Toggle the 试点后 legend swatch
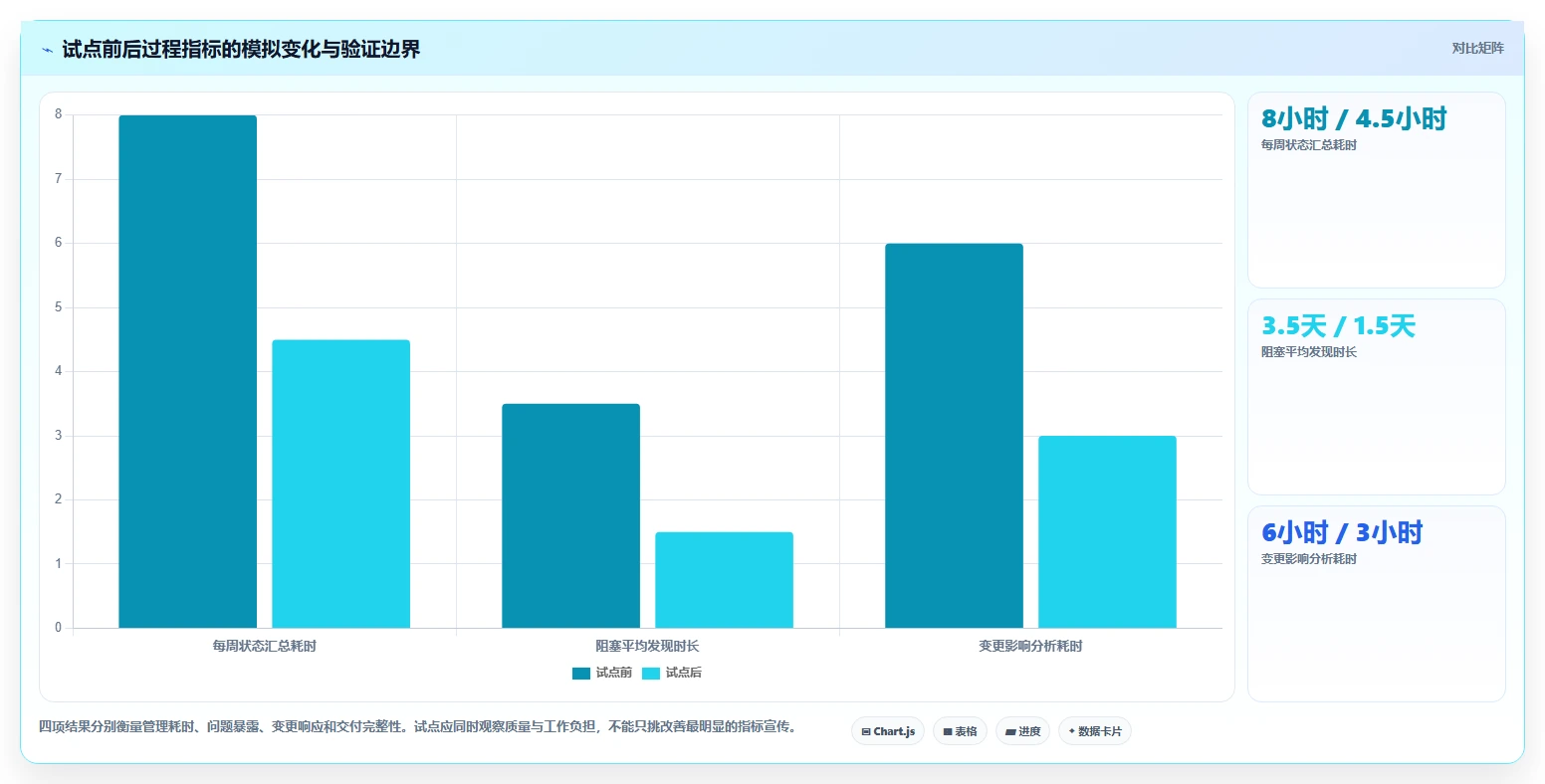Viewport: 1545px width, 784px height. (651, 674)
